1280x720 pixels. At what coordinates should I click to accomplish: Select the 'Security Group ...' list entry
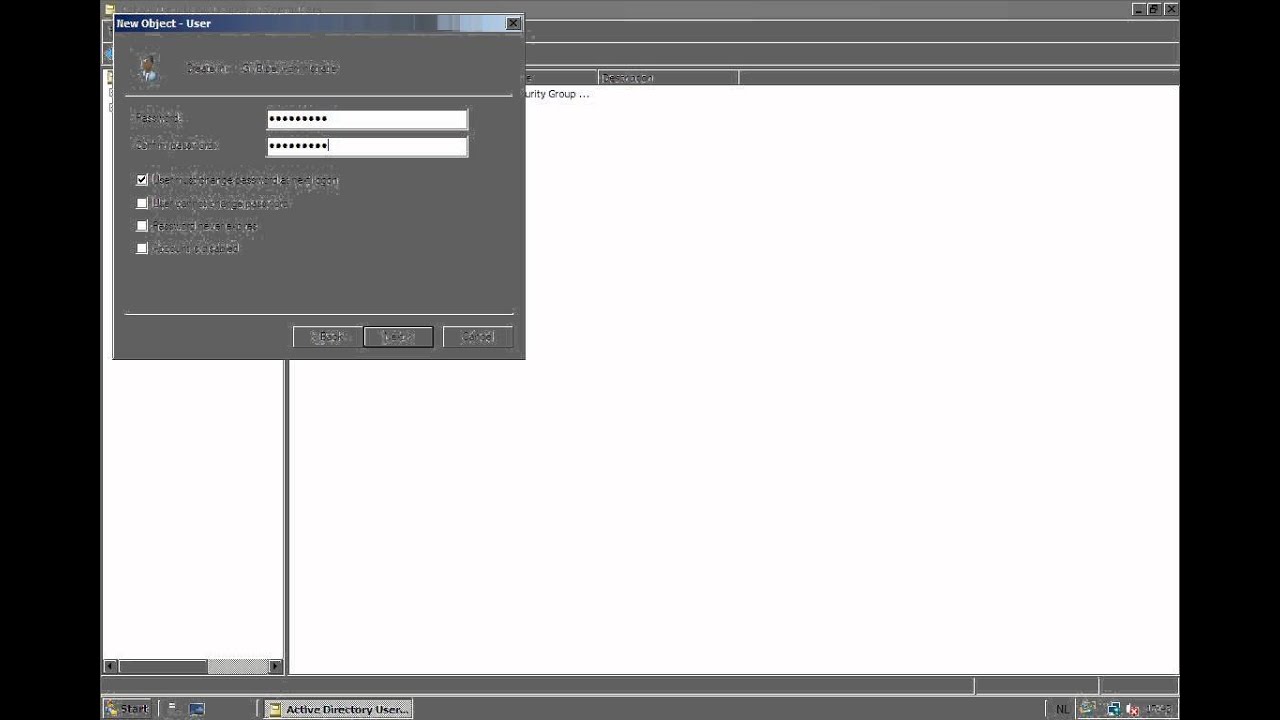click(x=556, y=94)
